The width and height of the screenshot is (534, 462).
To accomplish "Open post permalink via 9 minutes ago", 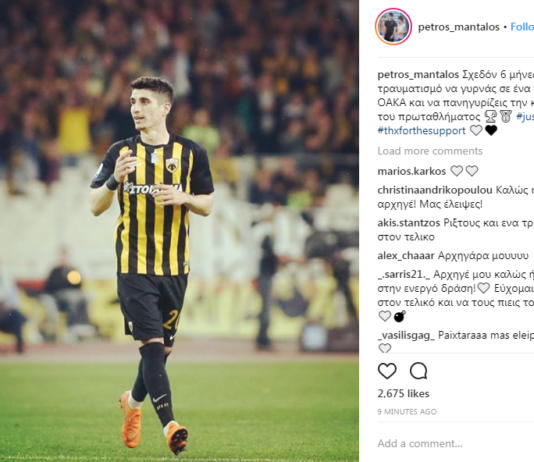I will 407,412.
